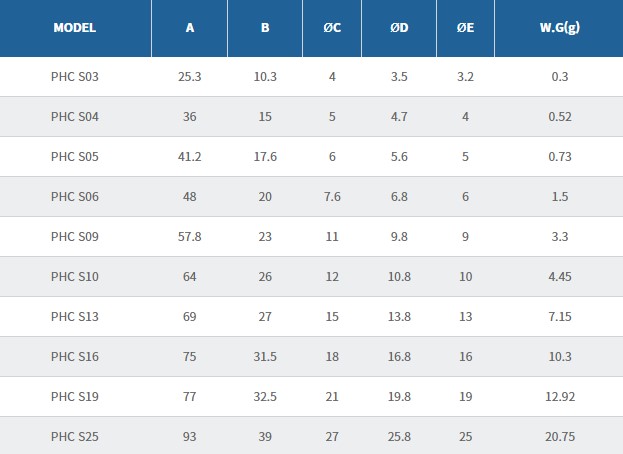Select the PHC S03 model cell
The height and width of the screenshot is (454, 623).
[75, 76]
